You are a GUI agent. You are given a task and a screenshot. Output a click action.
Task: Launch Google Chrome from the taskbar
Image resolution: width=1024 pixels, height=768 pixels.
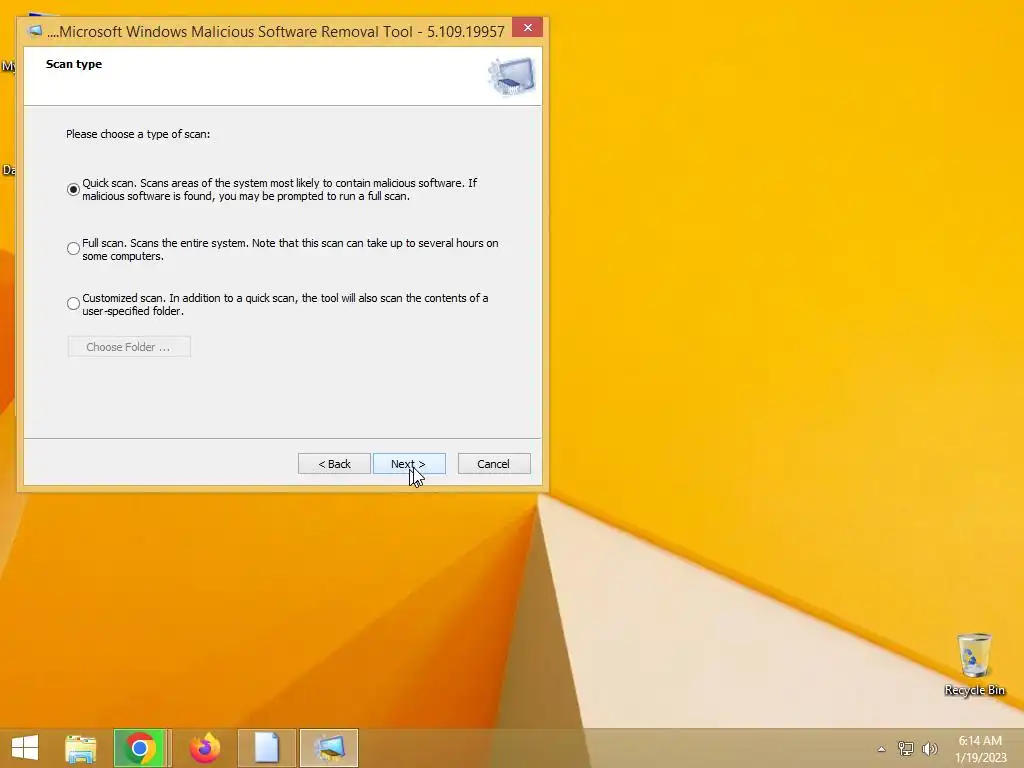pyautogui.click(x=140, y=748)
